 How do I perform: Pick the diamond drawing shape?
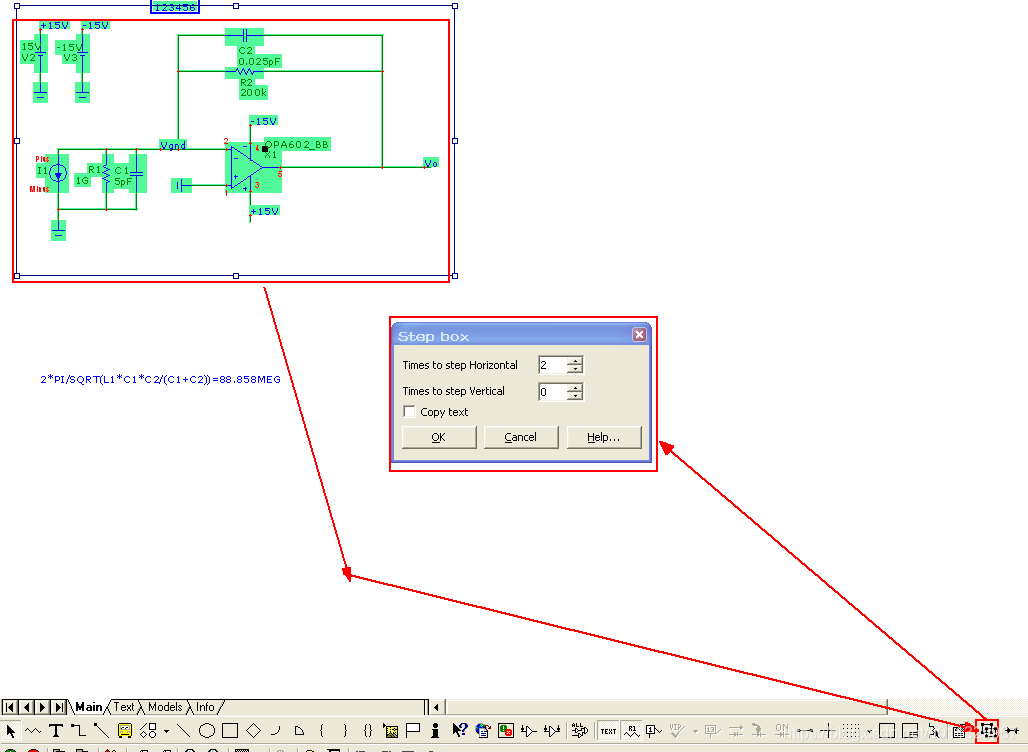tap(253, 730)
